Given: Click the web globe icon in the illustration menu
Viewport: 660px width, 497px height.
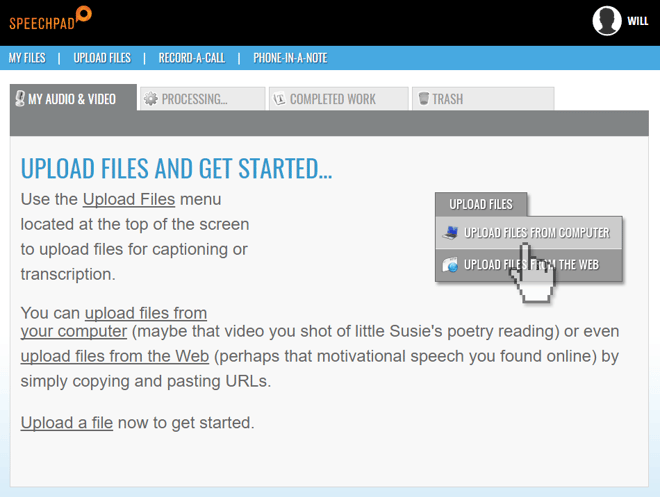Looking at the screenshot, I should pyautogui.click(x=450, y=265).
